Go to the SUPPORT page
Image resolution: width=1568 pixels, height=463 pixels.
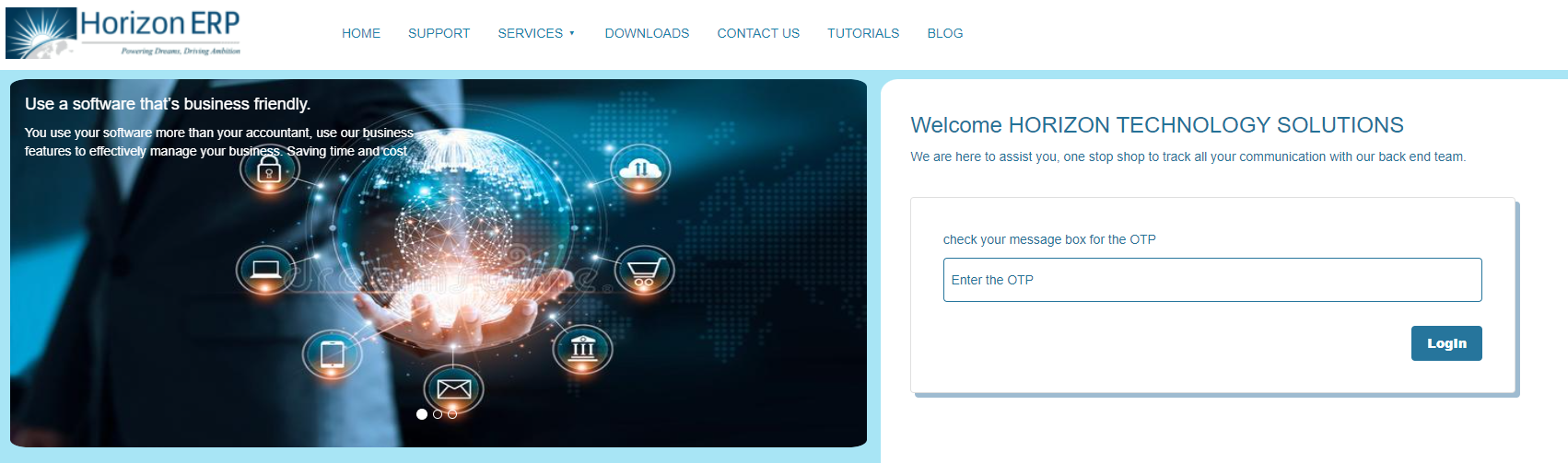439,33
